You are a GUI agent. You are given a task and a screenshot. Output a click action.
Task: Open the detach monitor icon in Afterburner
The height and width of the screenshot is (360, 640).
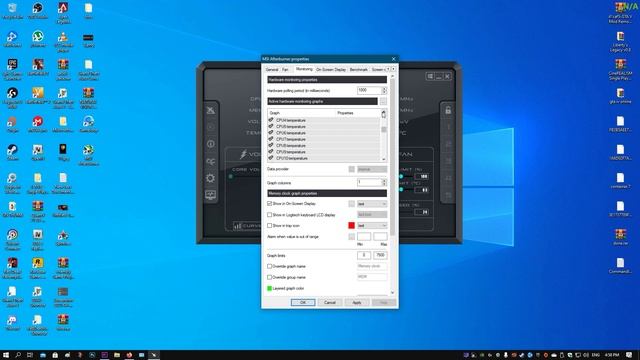pos(211,195)
